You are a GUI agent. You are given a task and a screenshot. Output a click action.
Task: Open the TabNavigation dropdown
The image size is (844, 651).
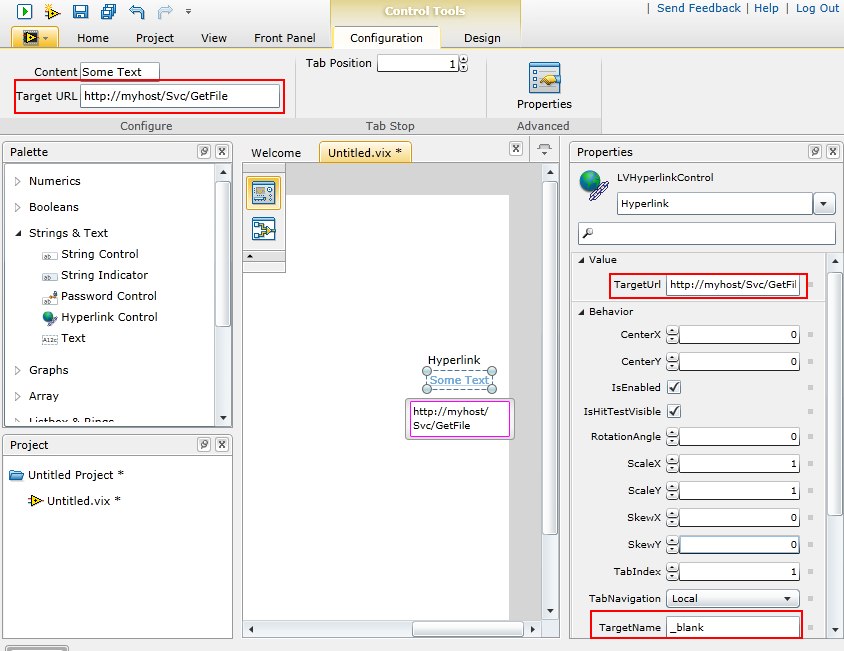click(733, 599)
